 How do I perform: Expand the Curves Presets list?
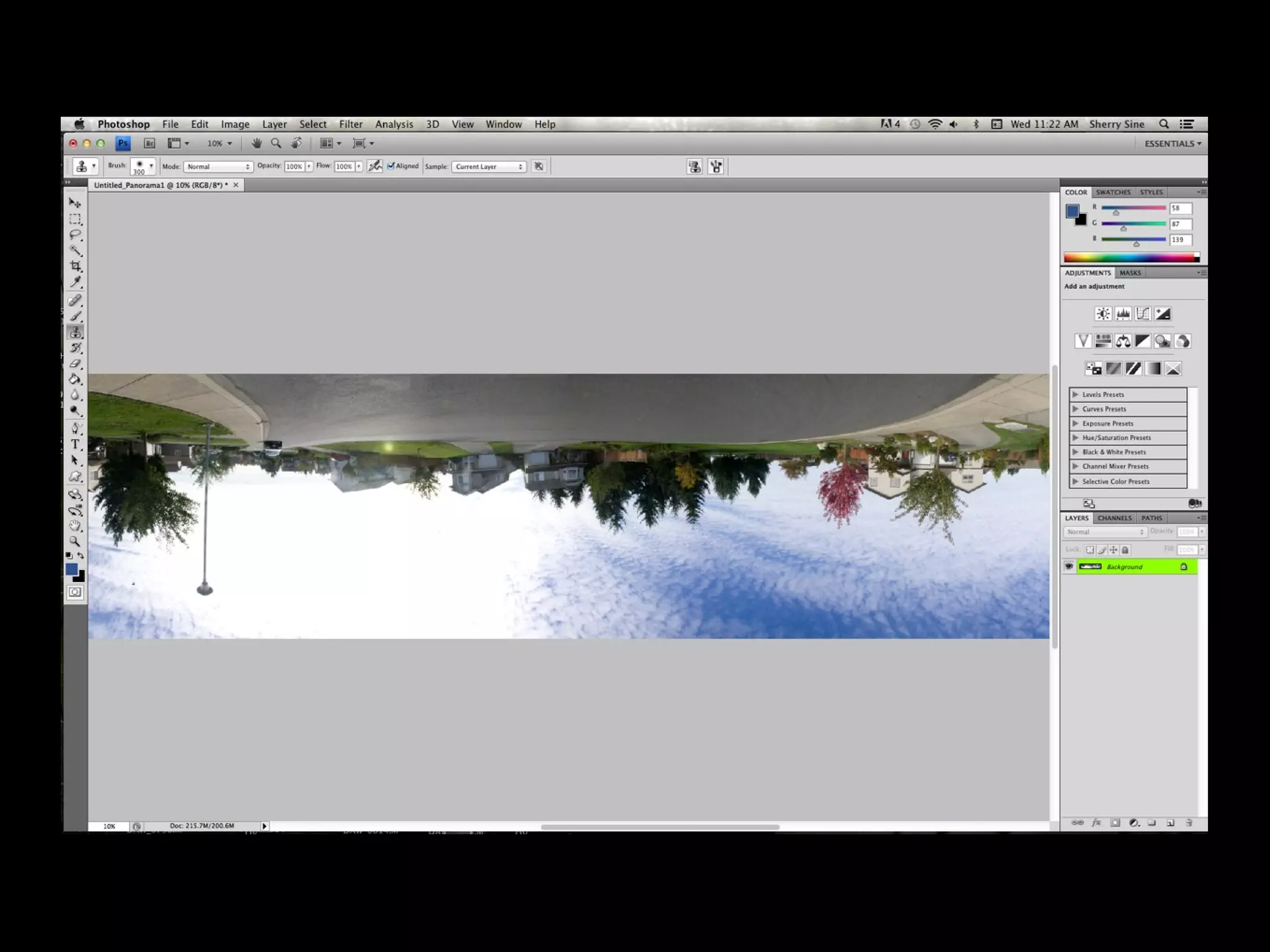(1076, 409)
